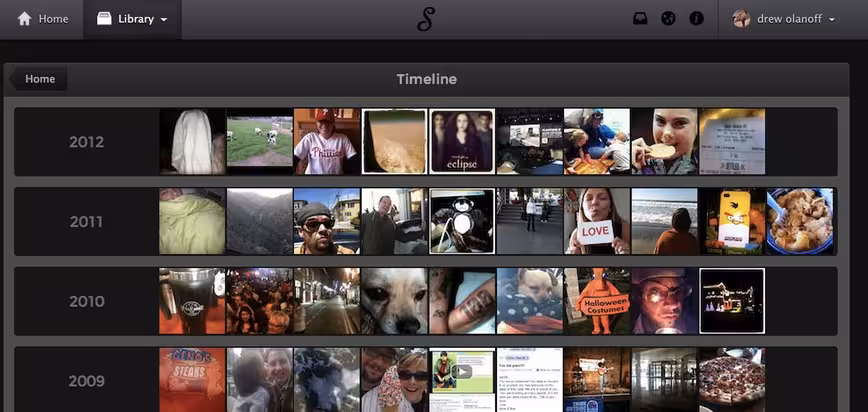Open the Halloween Costumes photo in 2010
868x412 pixels.
click(596, 301)
